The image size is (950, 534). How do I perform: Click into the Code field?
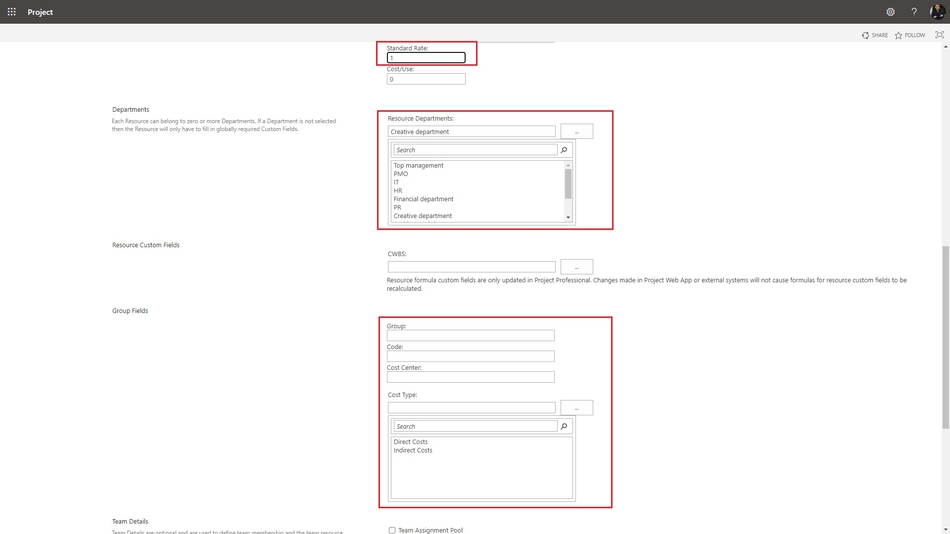tap(471, 356)
